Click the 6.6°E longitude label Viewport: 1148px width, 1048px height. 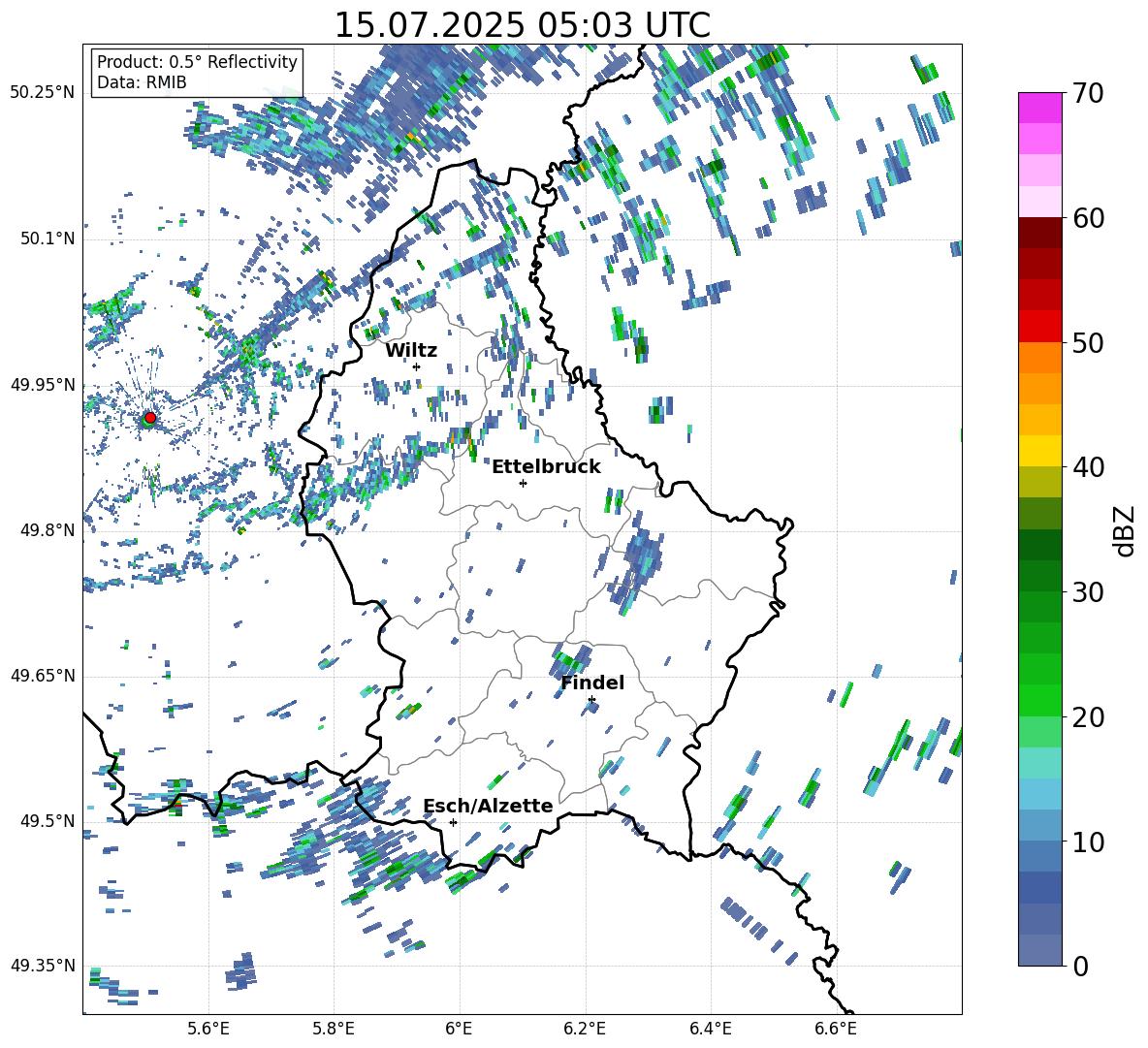pos(836,1029)
